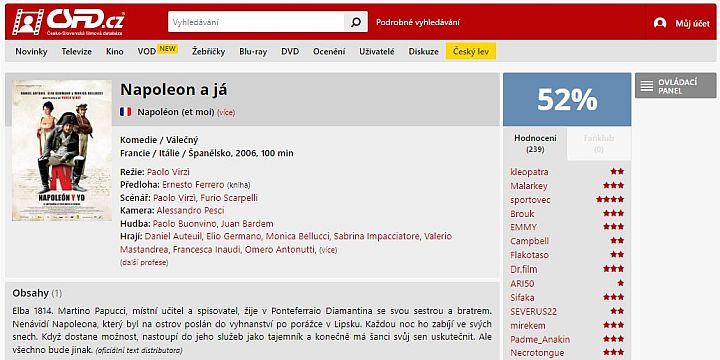720x360 pixels.
Task: Open Francesca Inaudi actress link
Action: pos(206,250)
